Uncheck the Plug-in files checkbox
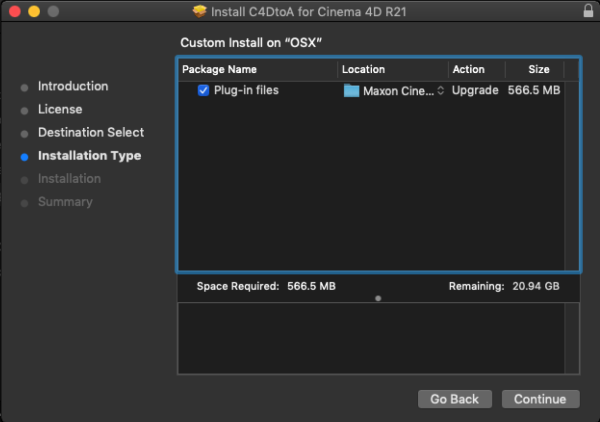 pos(203,91)
